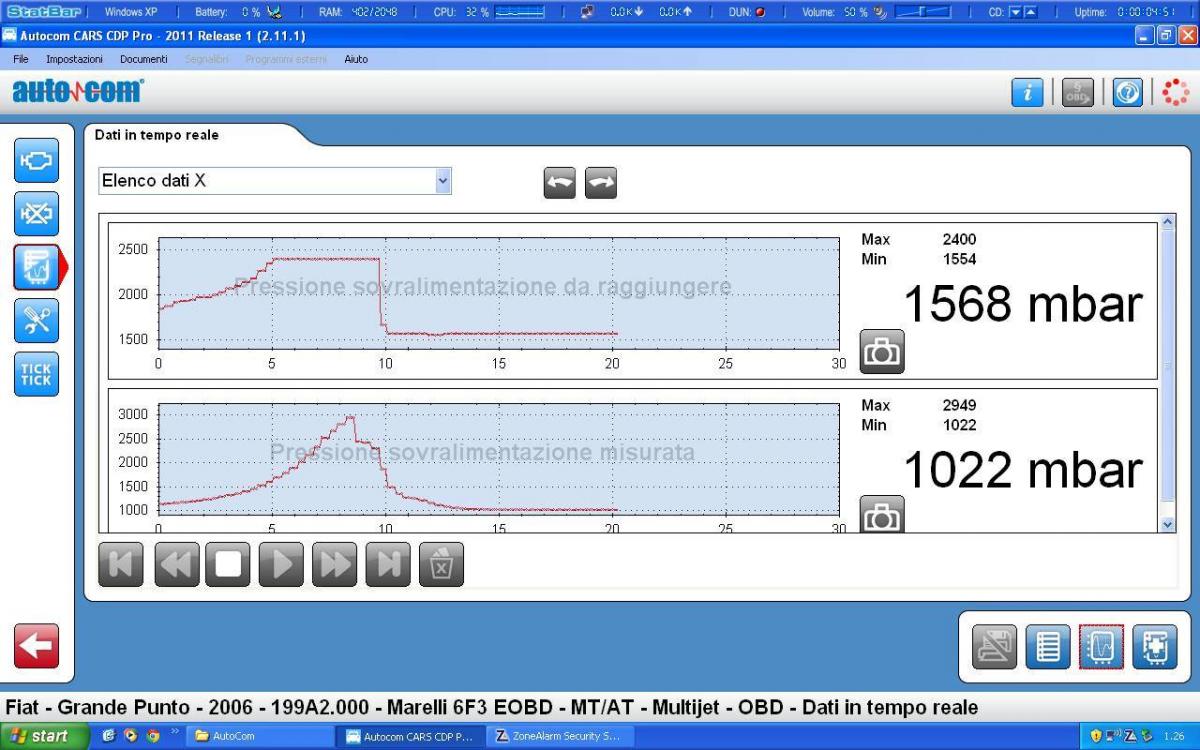This screenshot has width=1200, height=750.
Task: Click the red back arrow button
Action: [36, 646]
